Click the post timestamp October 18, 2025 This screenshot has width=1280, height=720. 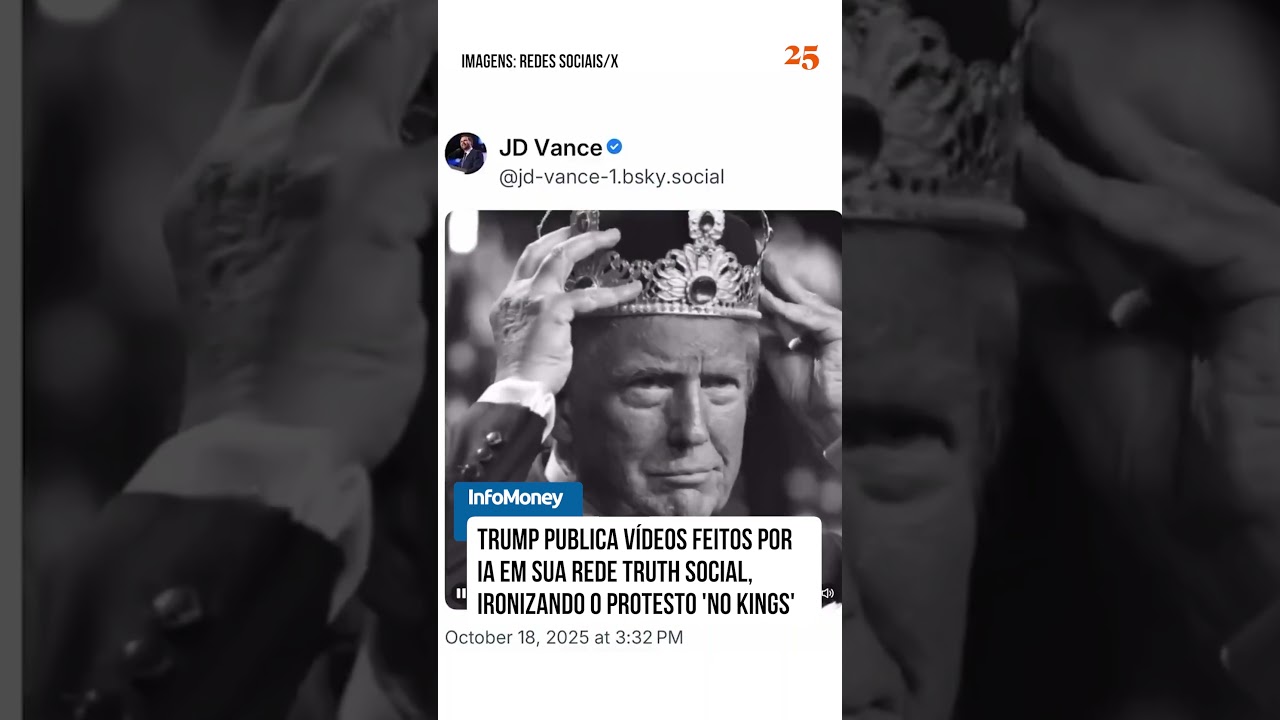tap(564, 637)
